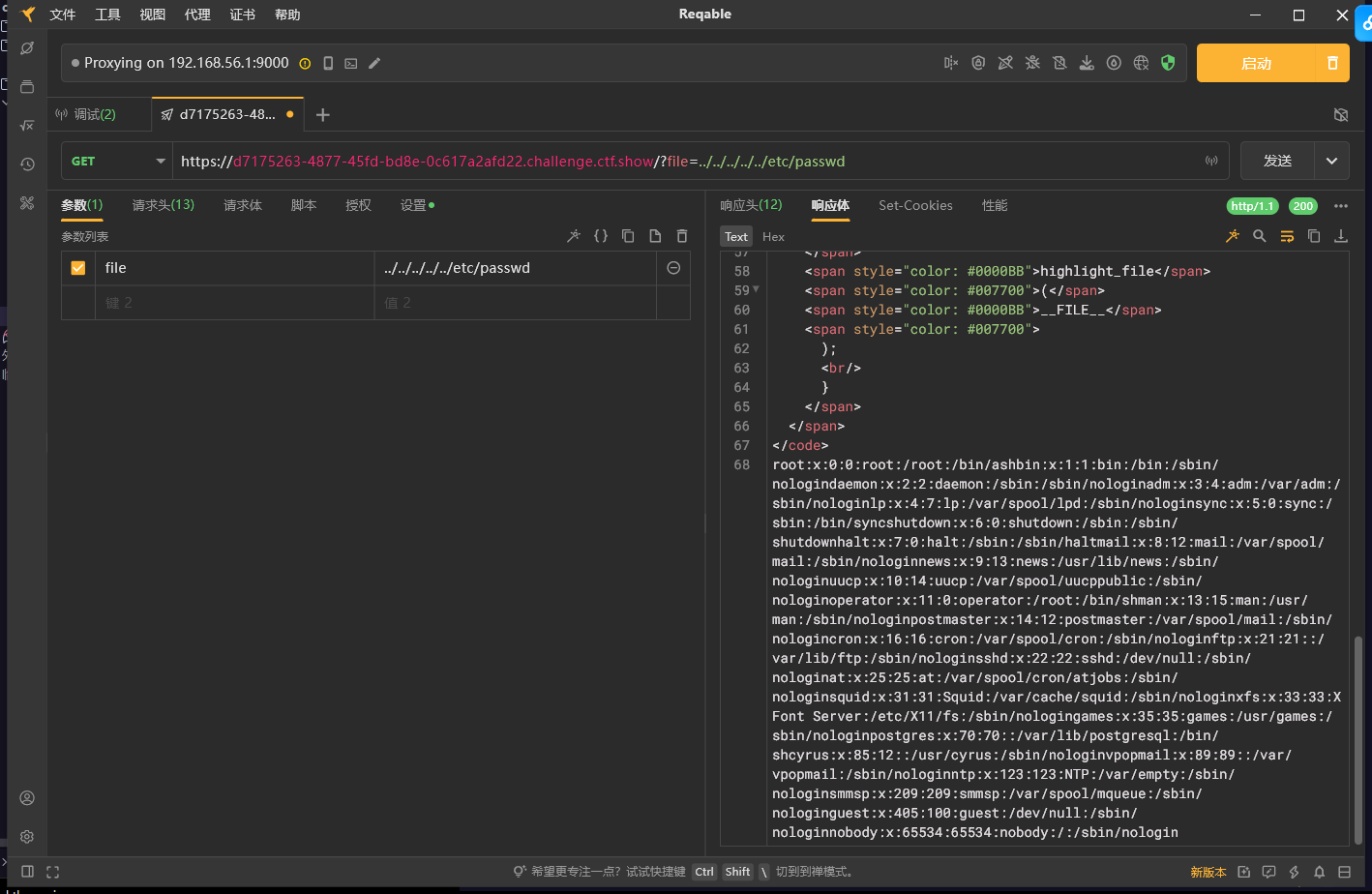Click the request URL input field
Screen dimensions: 1372x894
tap(687, 162)
